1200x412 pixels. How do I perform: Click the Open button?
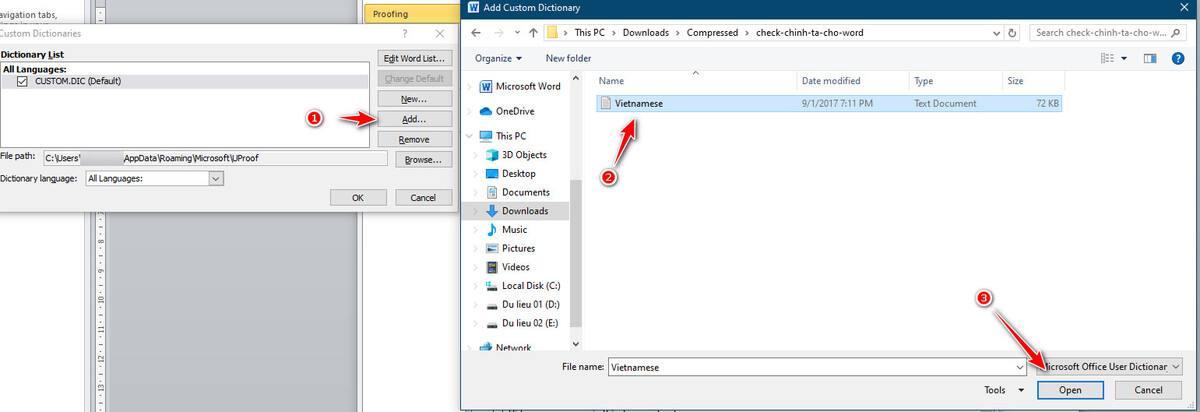coord(1070,390)
